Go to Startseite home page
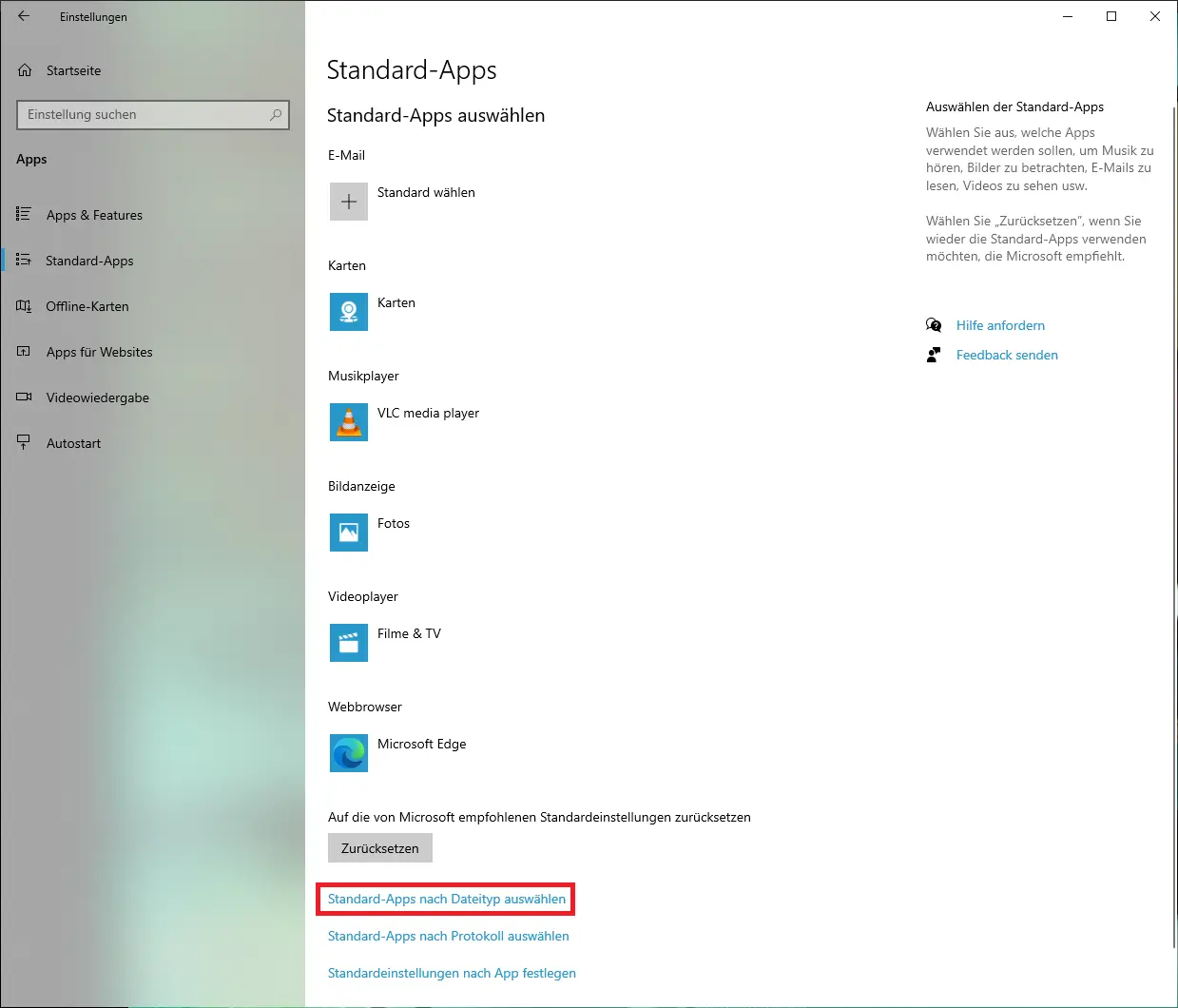 pos(73,70)
